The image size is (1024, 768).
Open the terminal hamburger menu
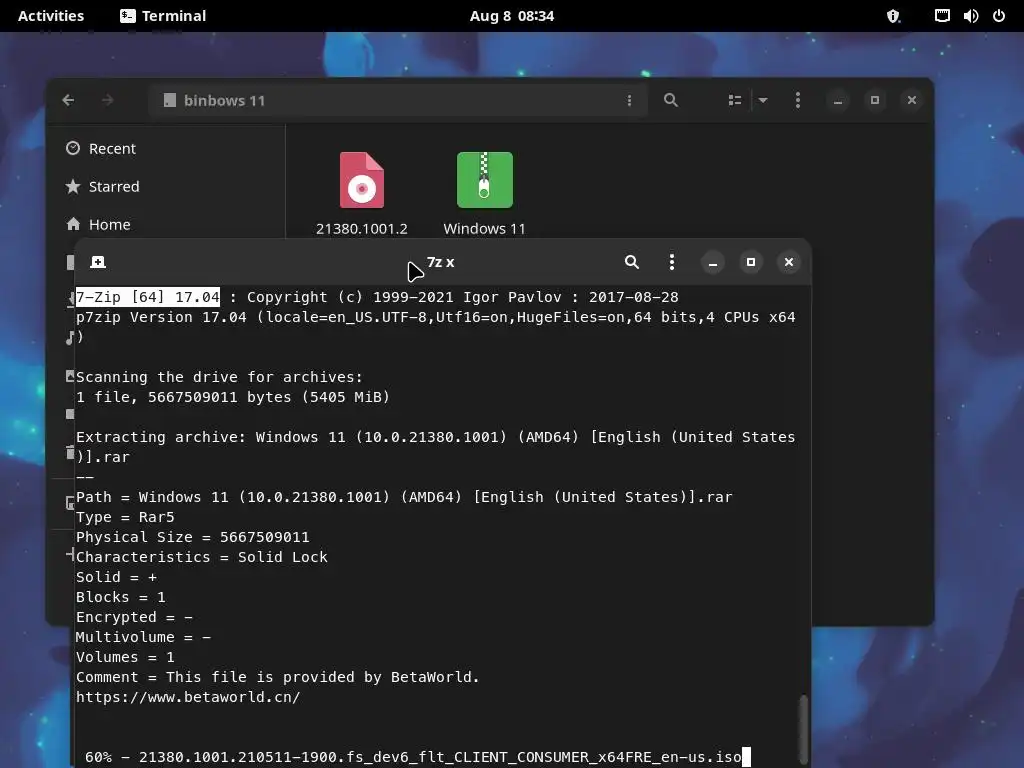tap(672, 262)
